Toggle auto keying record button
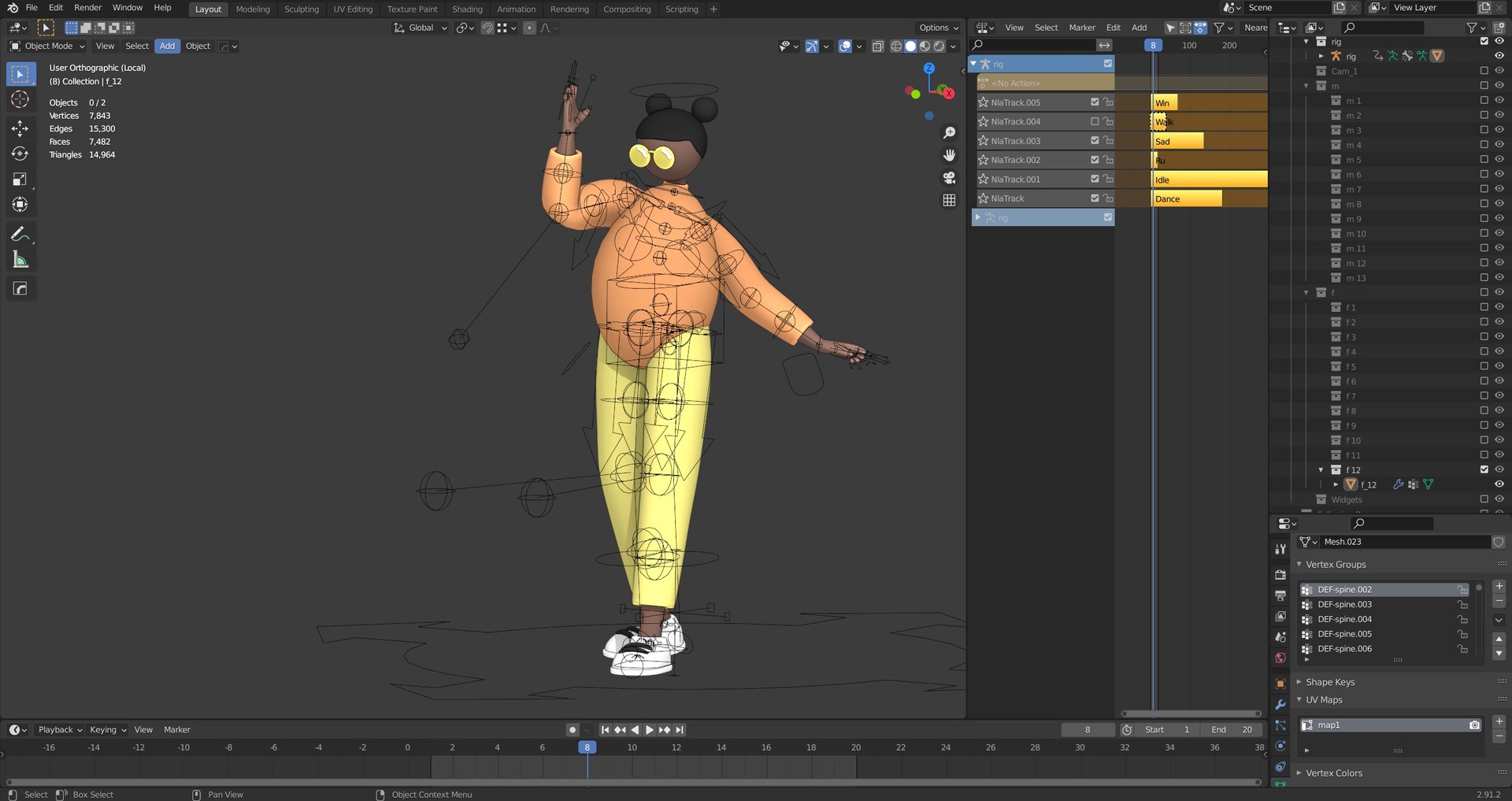The width and height of the screenshot is (1512, 801). pyautogui.click(x=573, y=730)
